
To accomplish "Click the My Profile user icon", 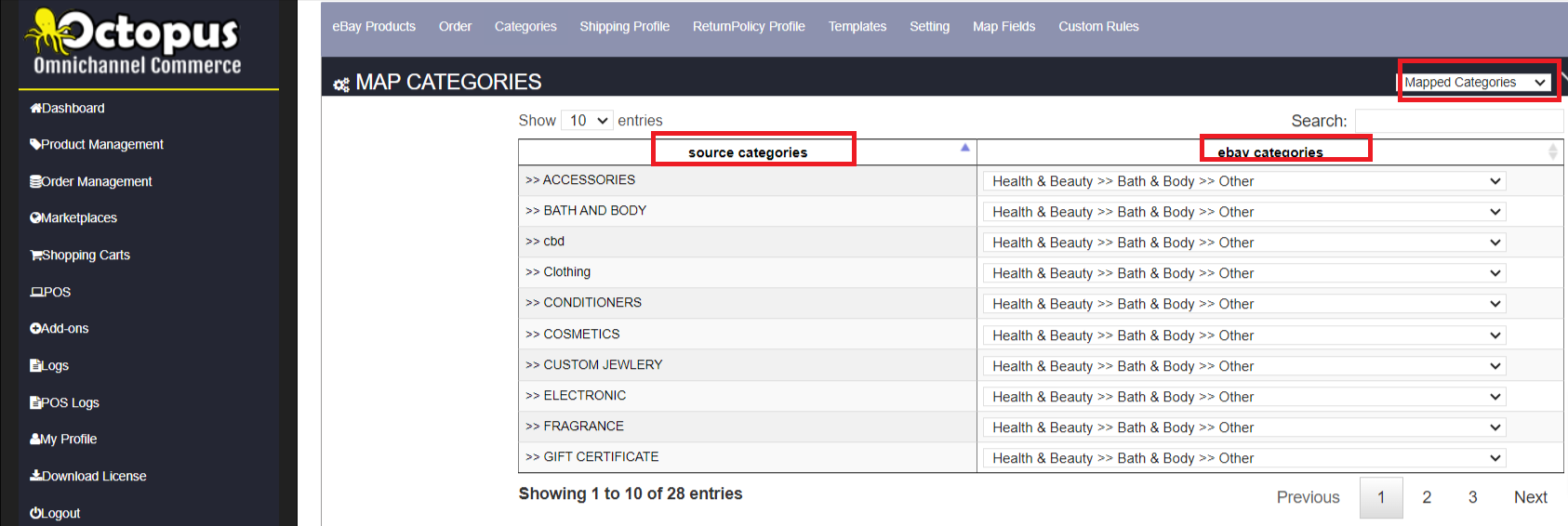I will tap(35, 439).
